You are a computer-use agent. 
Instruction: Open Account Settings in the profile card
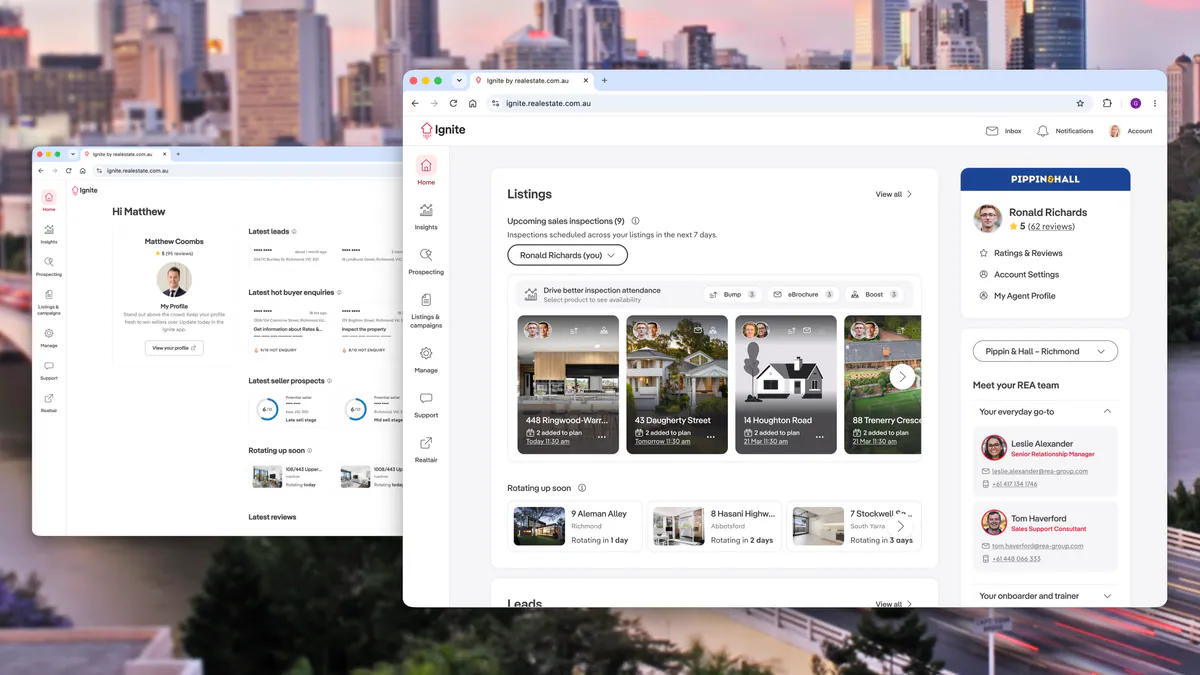[1026, 274]
